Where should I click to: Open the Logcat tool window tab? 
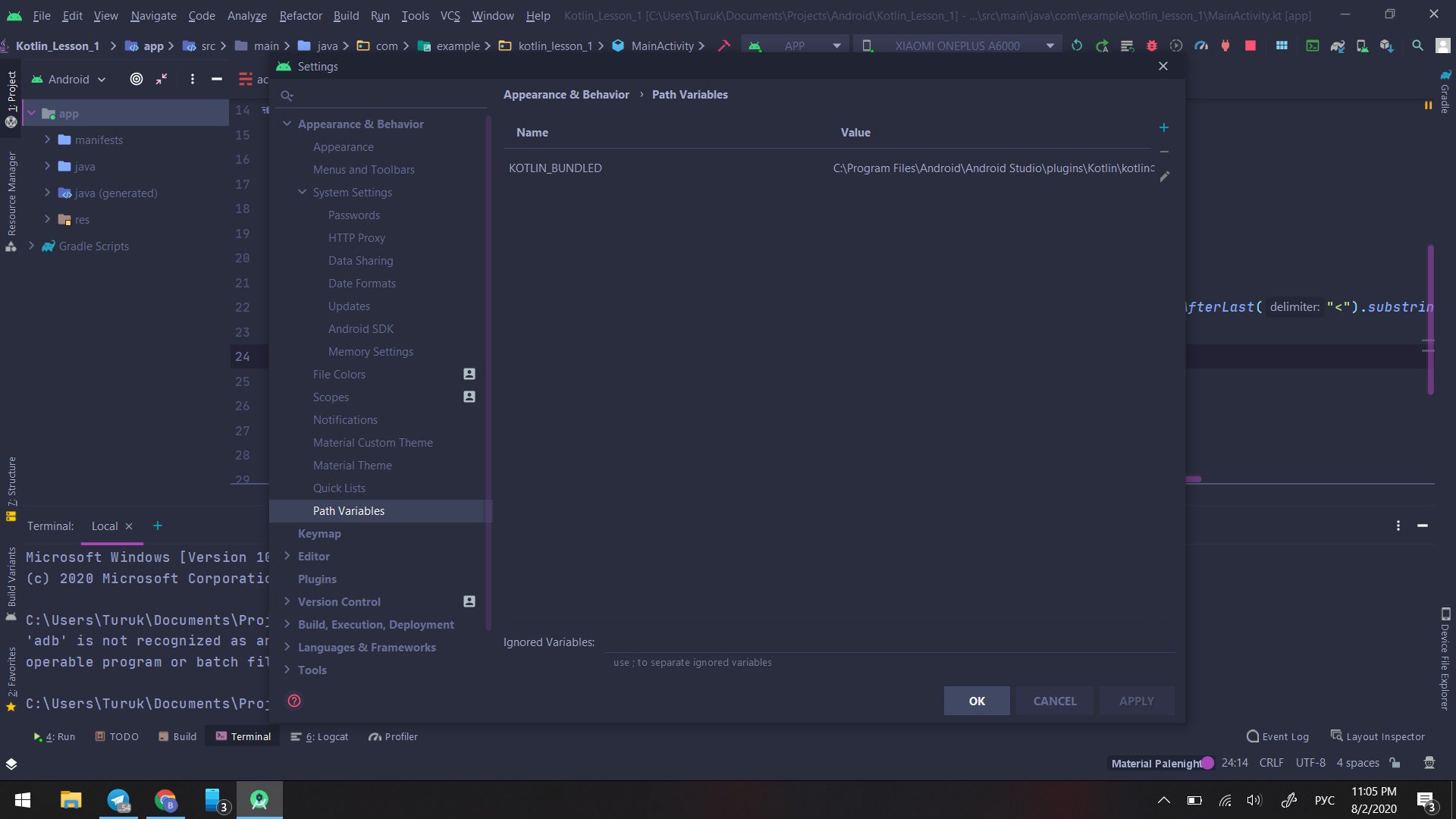click(x=319, y=736)
